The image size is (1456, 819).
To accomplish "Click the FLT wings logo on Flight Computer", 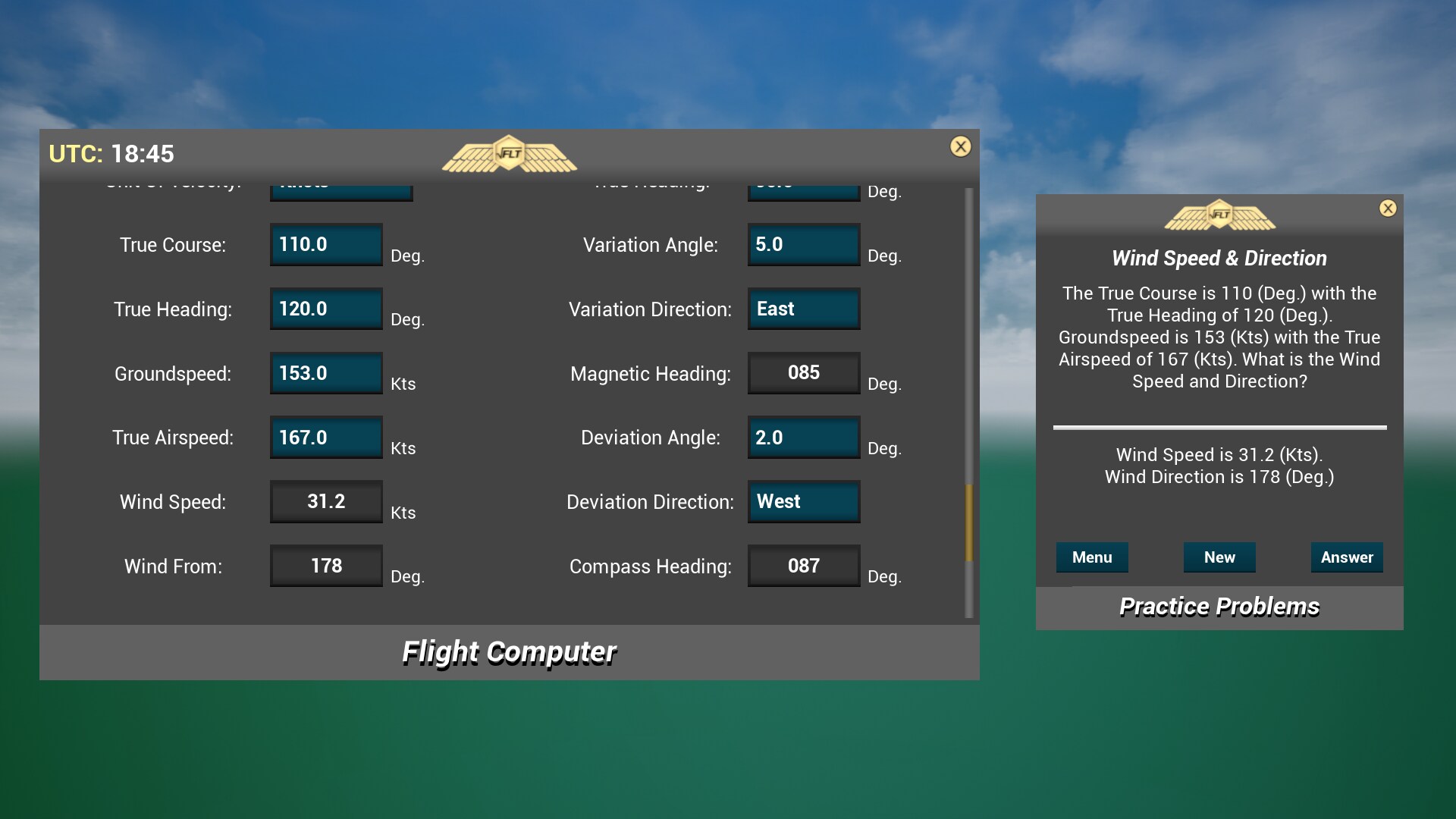I will (x=509, y=153).
